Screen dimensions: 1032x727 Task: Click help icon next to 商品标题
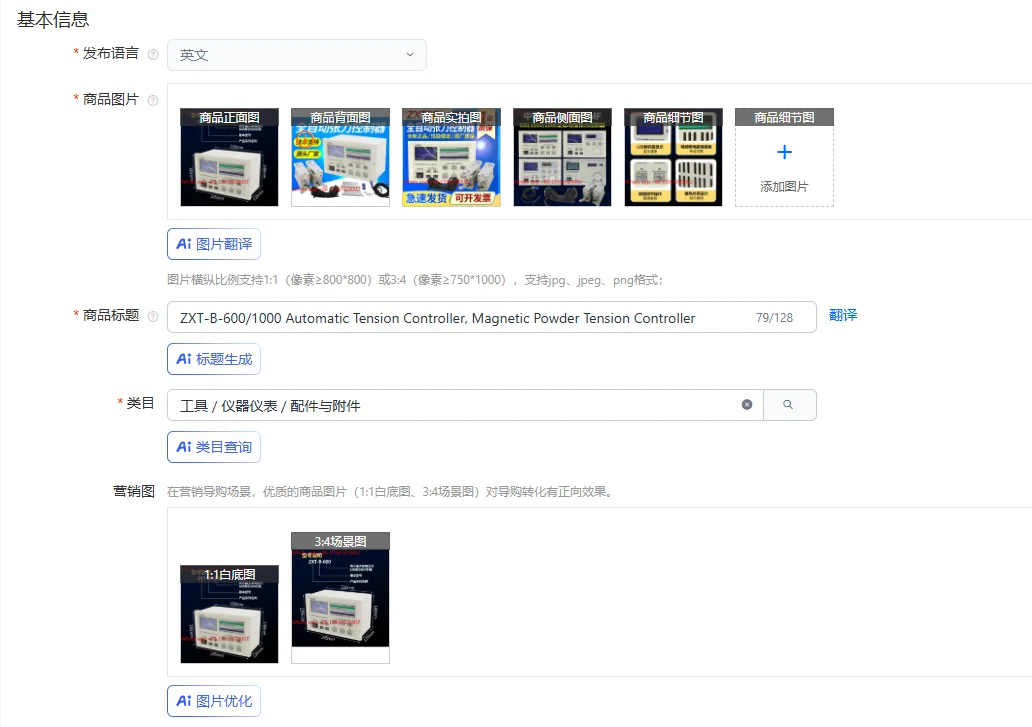(153, 316)
